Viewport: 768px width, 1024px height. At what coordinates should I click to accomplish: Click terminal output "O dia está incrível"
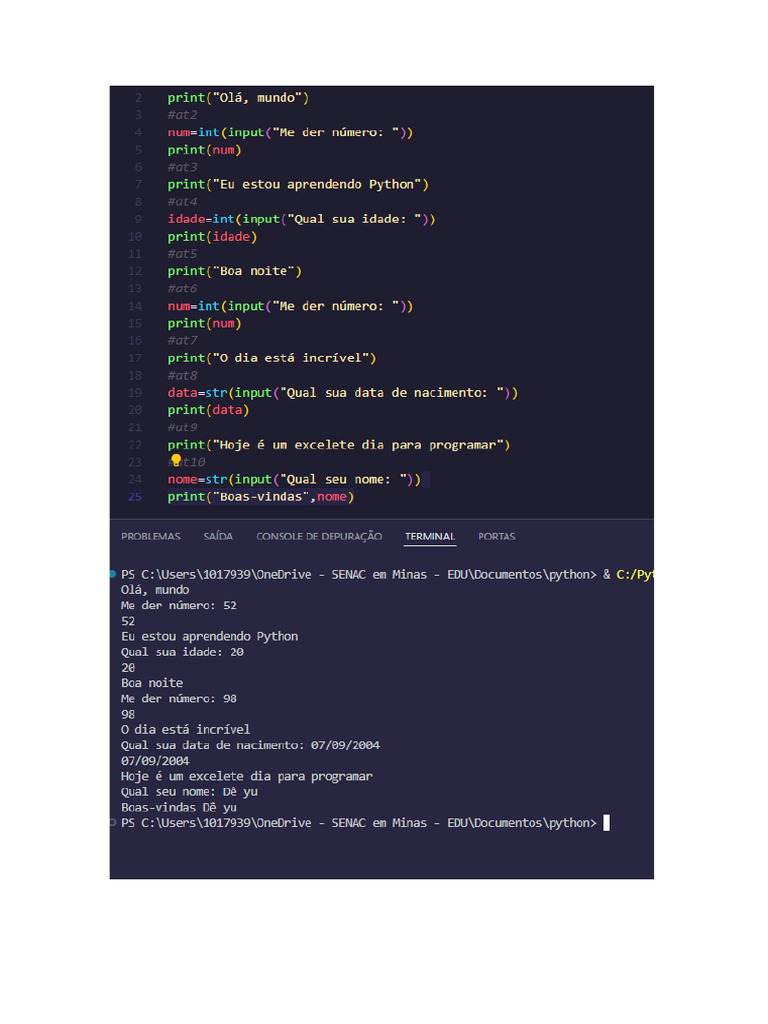[185, 729]
